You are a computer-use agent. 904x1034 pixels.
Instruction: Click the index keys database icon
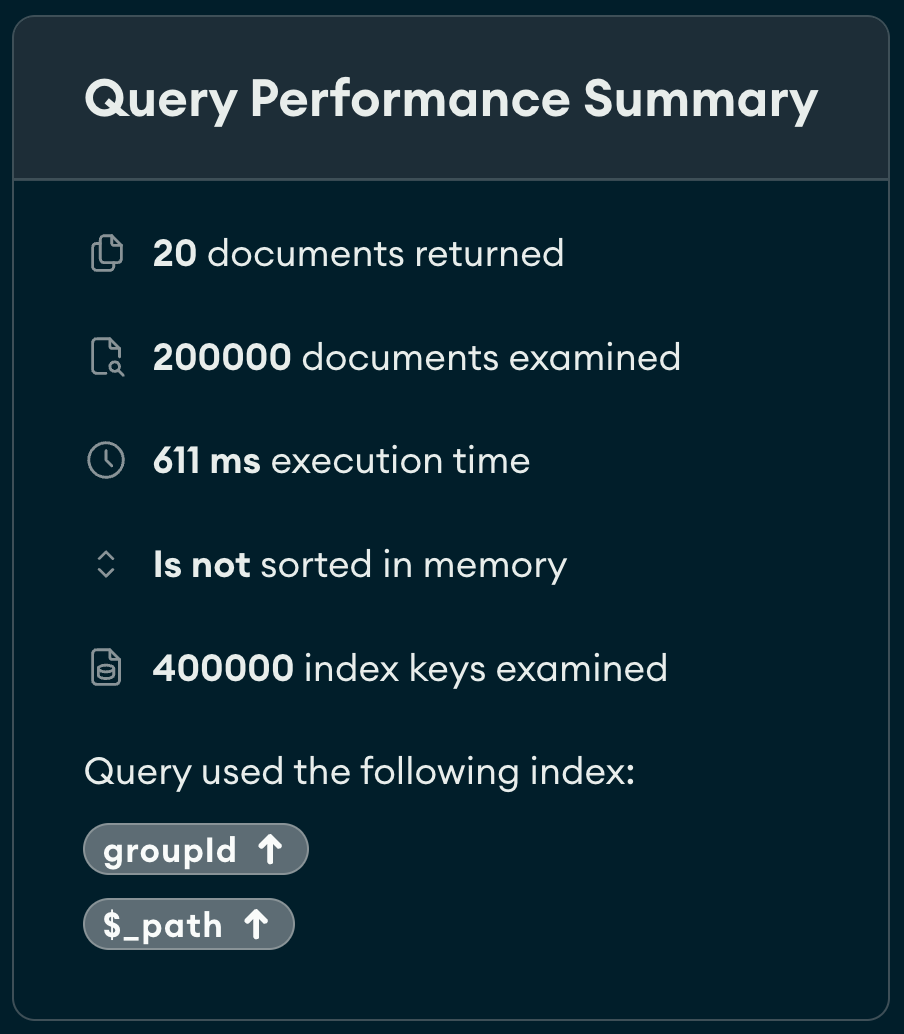click(106, 668)
